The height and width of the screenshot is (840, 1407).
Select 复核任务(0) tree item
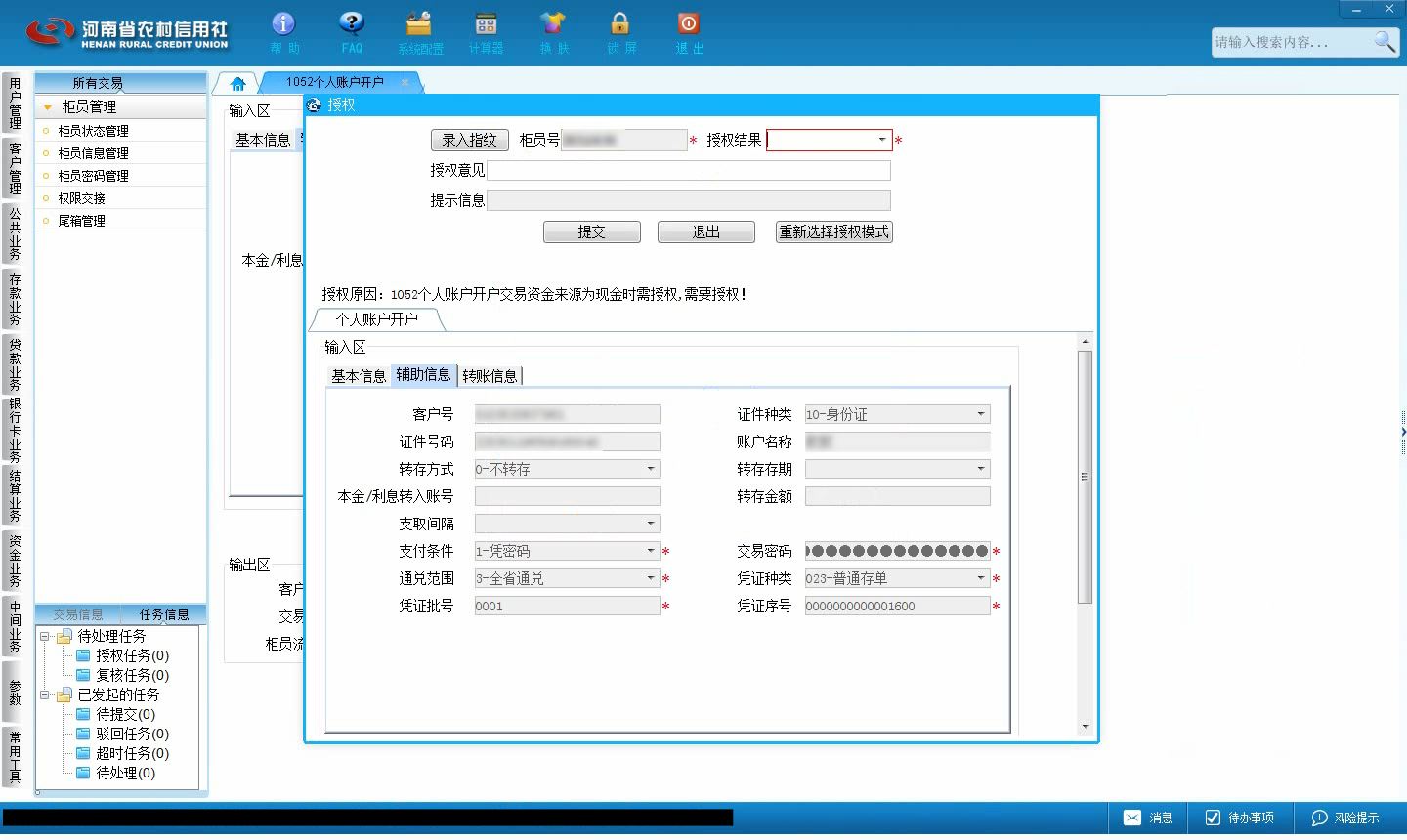pyautogui.click(x=132, y=675)
